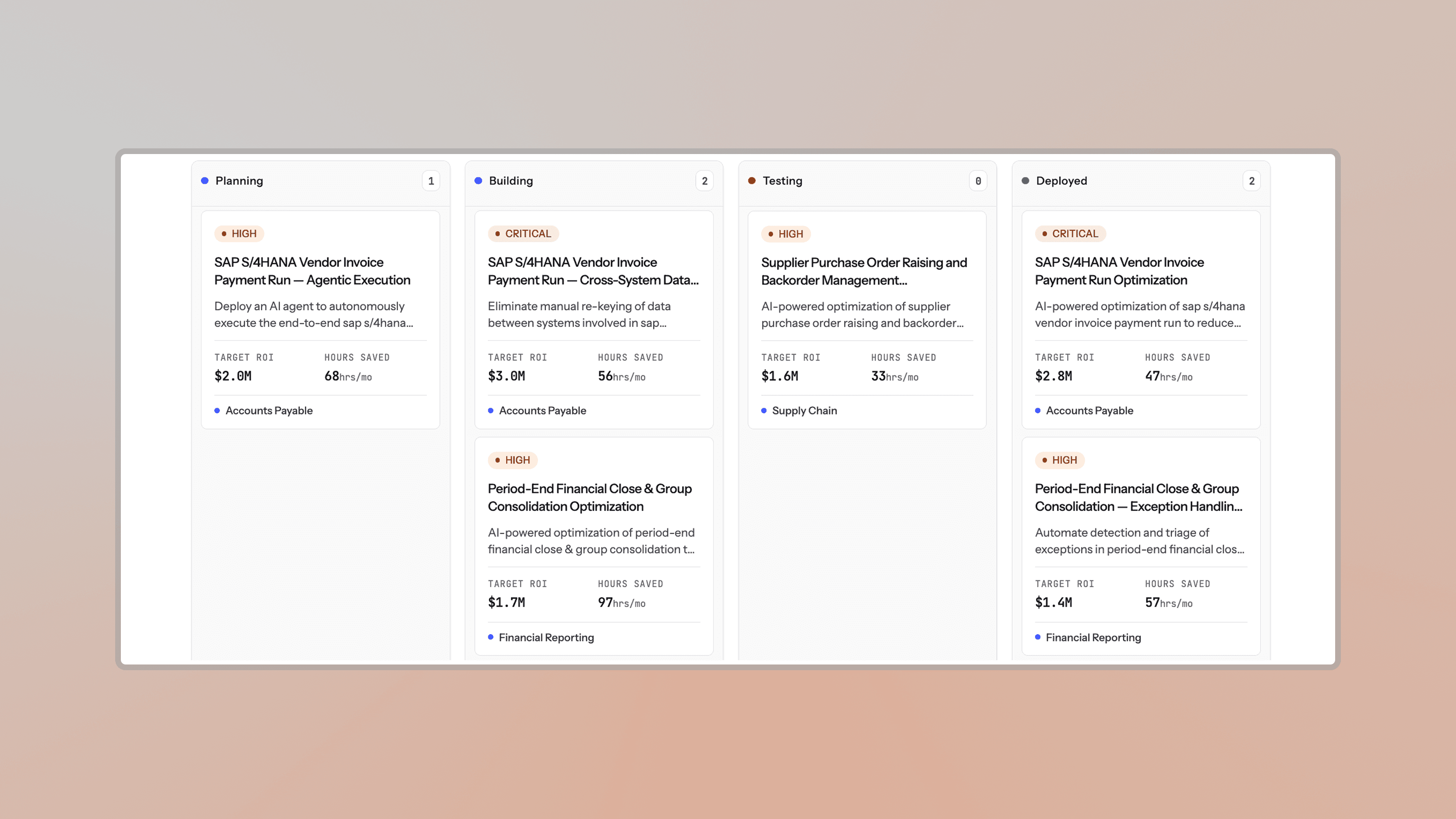Click the CRITICAL priority tag in Building
Viewport: 1456px width, 819px height.
pyautogui.click(x=523, y=234)
